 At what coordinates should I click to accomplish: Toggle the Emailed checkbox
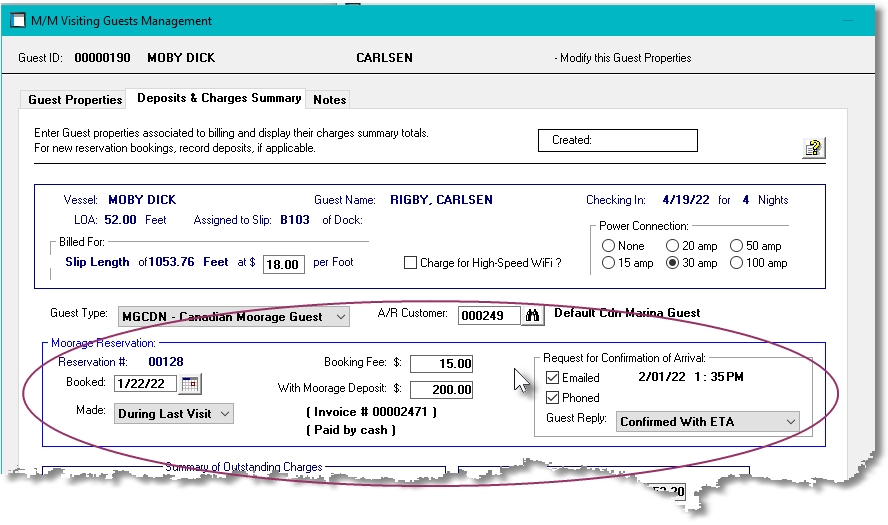click(552, 378)
